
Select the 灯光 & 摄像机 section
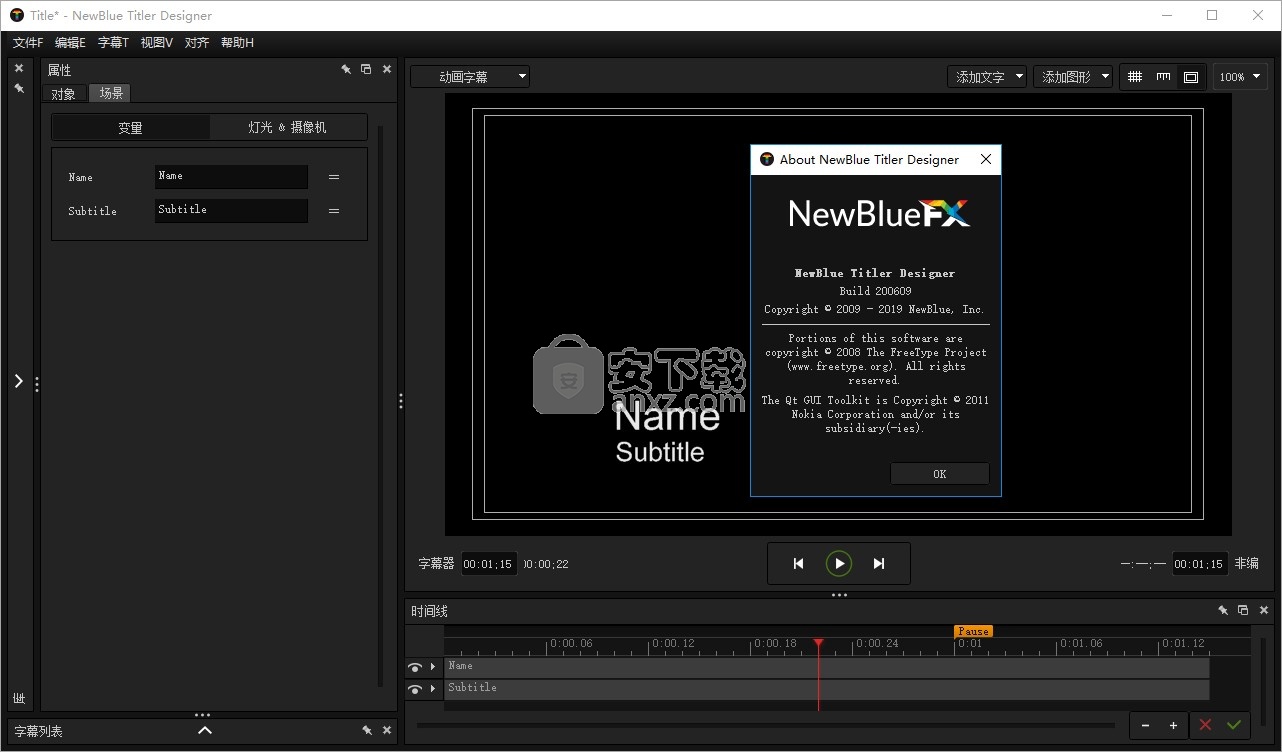click(288, 128)
